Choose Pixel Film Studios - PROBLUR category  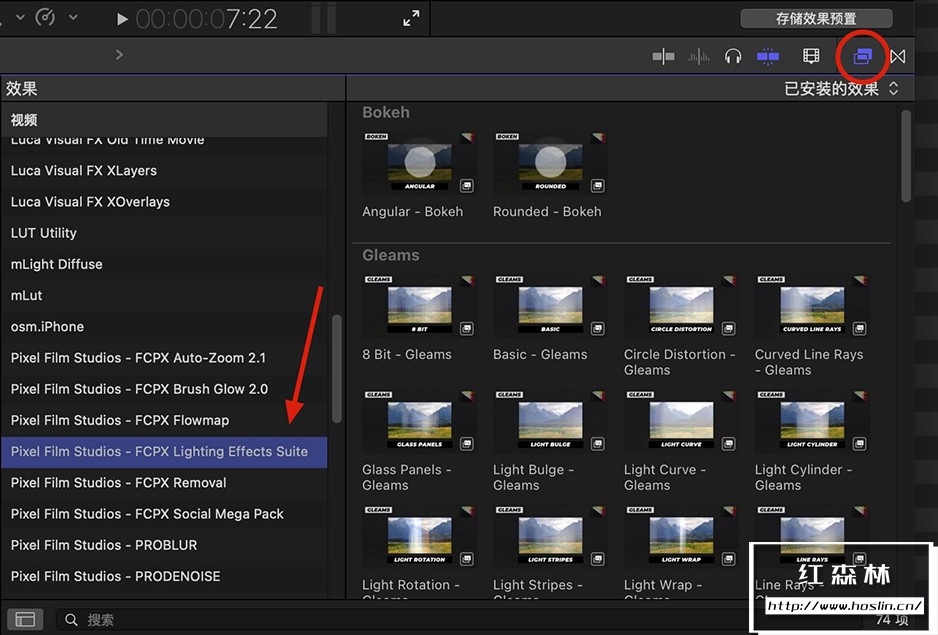(x=104, y=545)
